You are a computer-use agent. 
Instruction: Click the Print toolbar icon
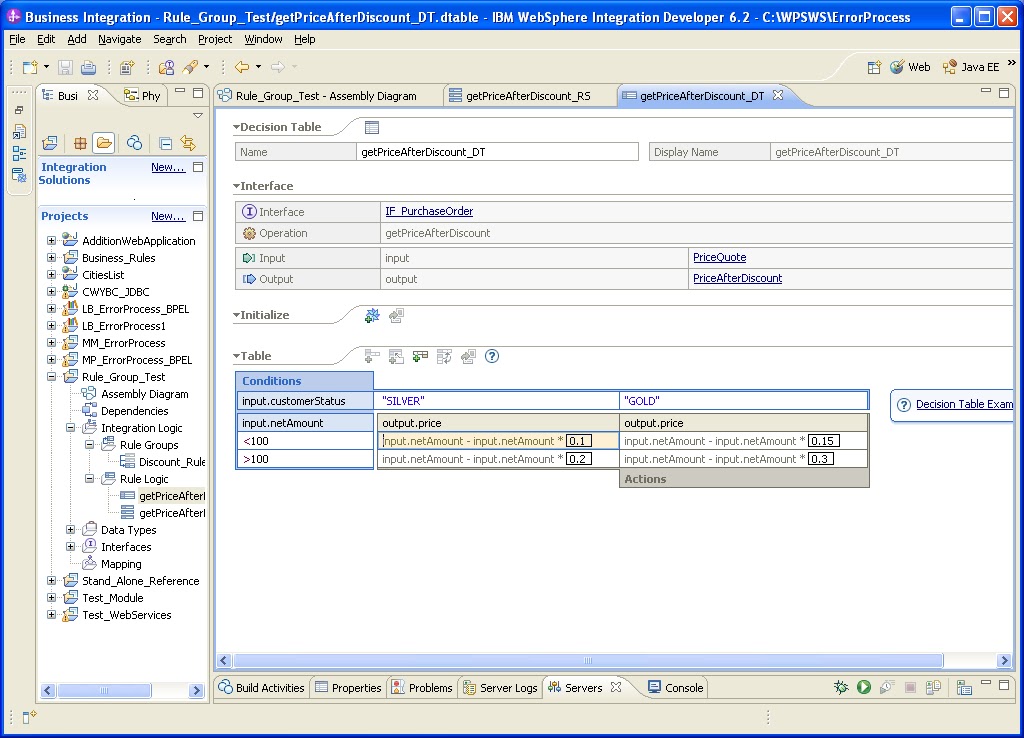(x=88, y=67)
